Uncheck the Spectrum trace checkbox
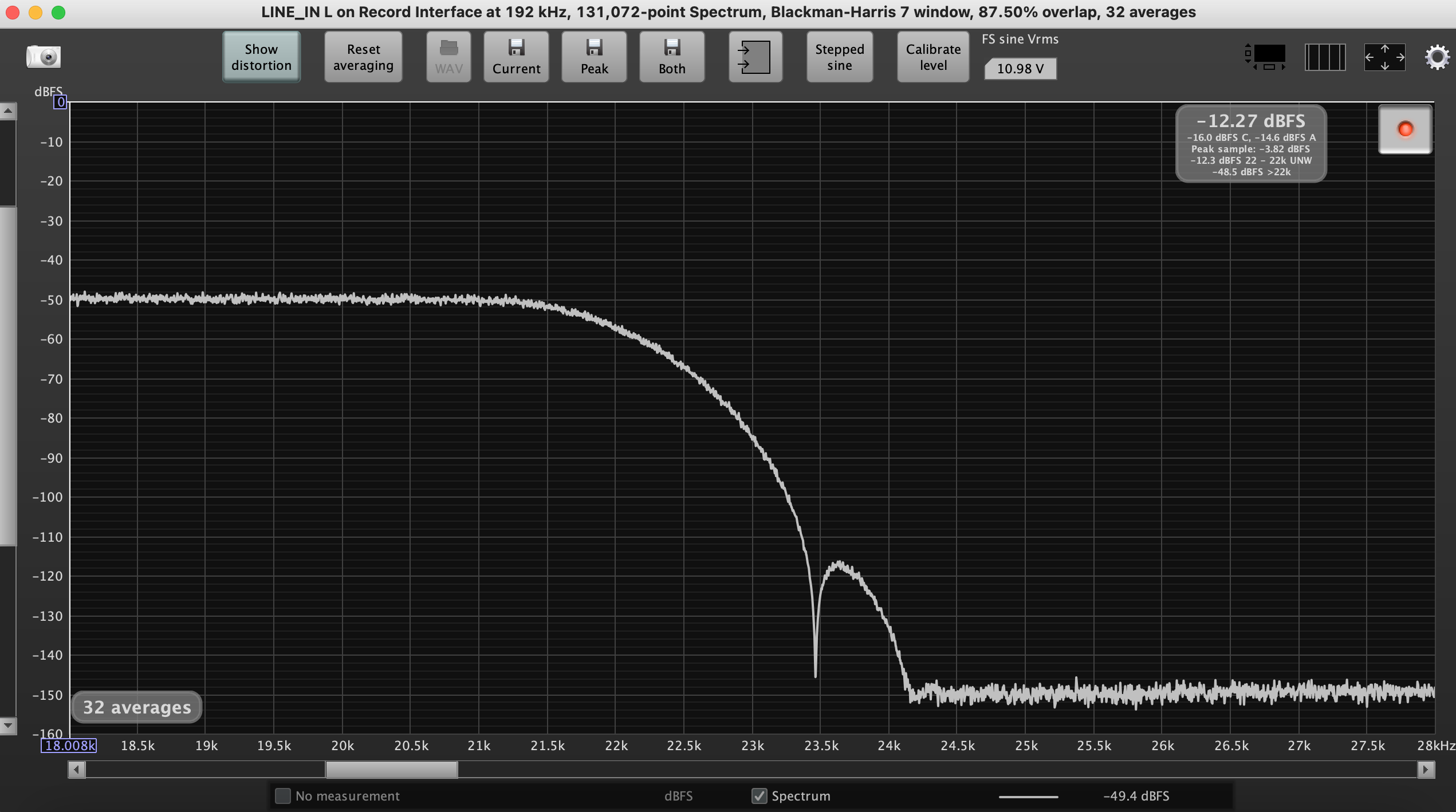 pyautogui.click(x=759, y=796)
